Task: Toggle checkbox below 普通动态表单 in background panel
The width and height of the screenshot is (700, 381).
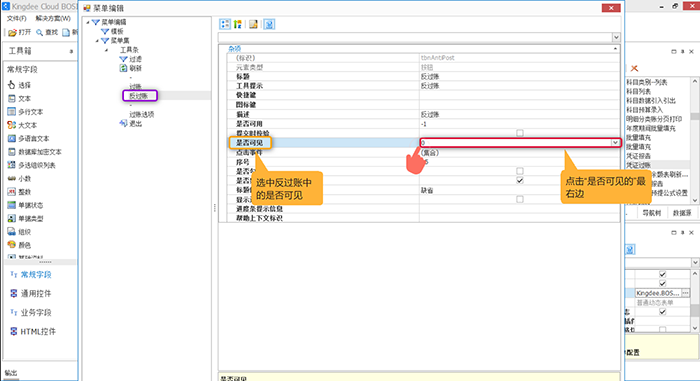Action: 662,312
